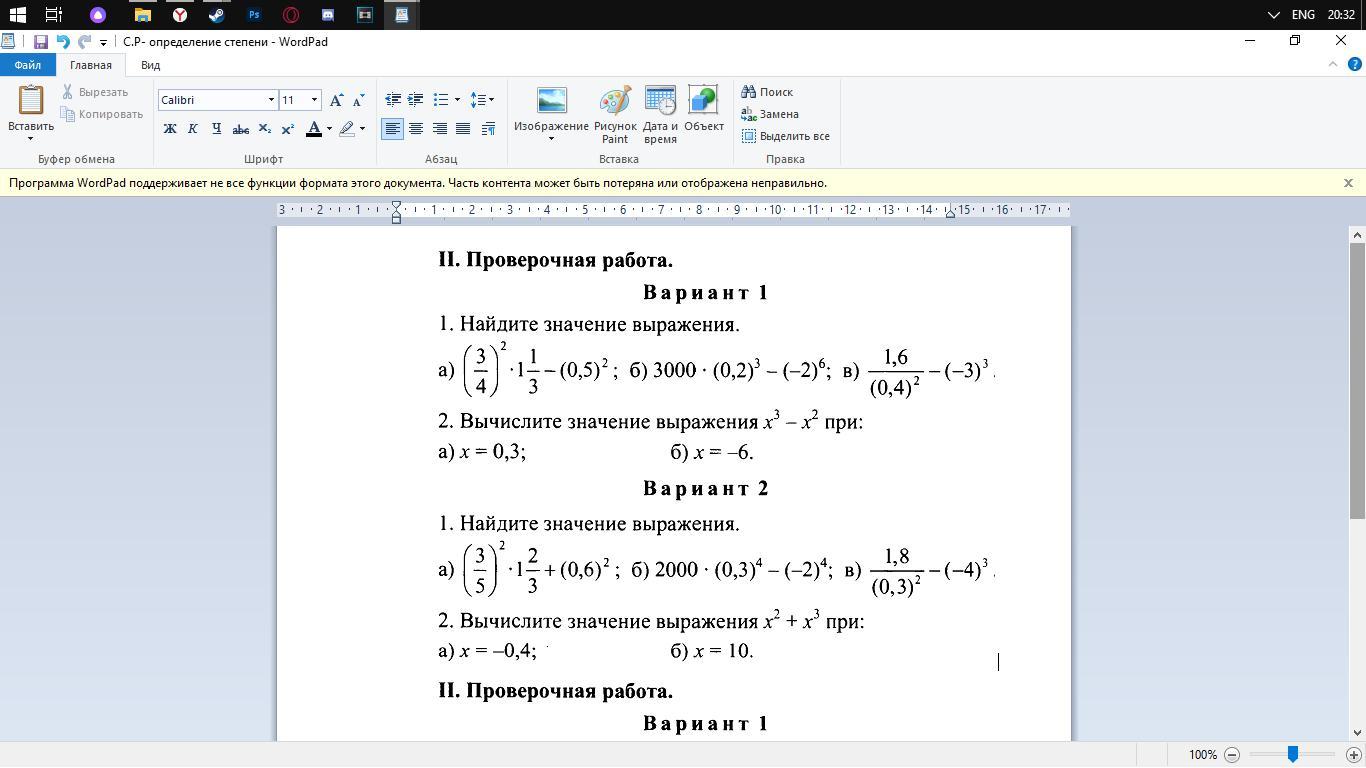Viewport: 1366px width, 768px height.
Task: Open WordPad help question mark
Action: tap(1354, 64)
